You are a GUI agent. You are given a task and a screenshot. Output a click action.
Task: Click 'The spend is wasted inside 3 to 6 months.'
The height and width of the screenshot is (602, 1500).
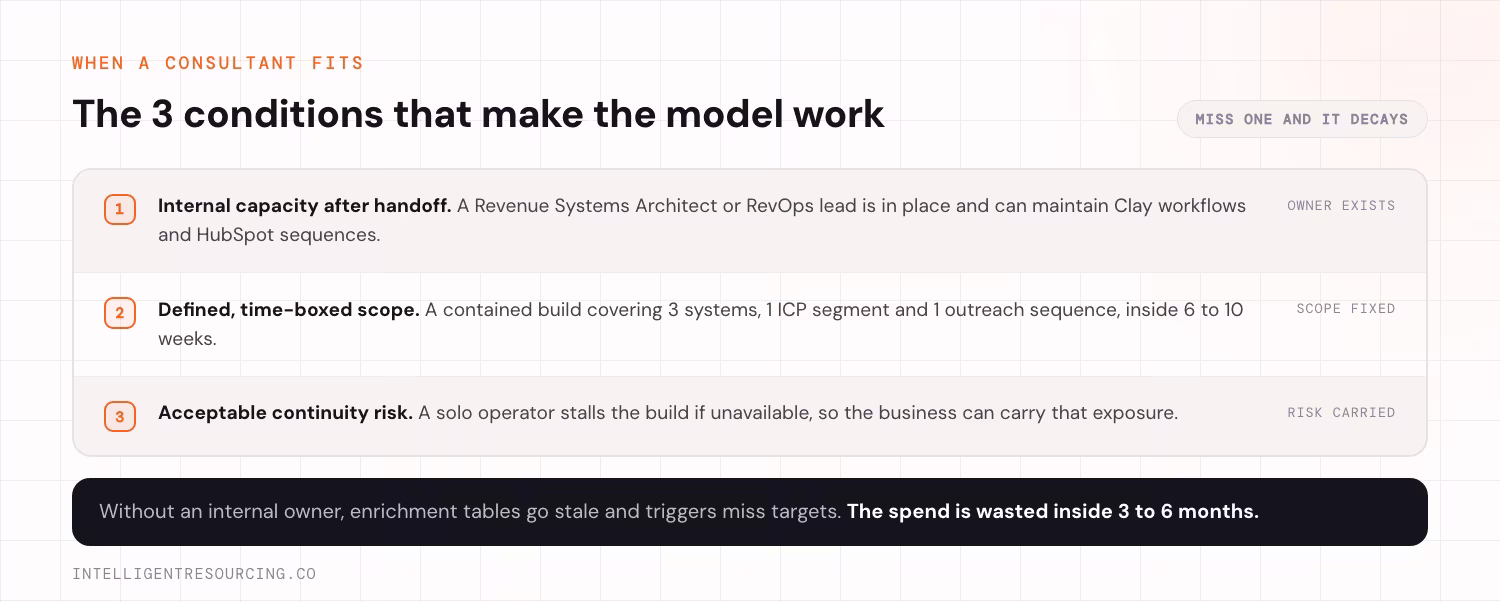pos(1053,511)
